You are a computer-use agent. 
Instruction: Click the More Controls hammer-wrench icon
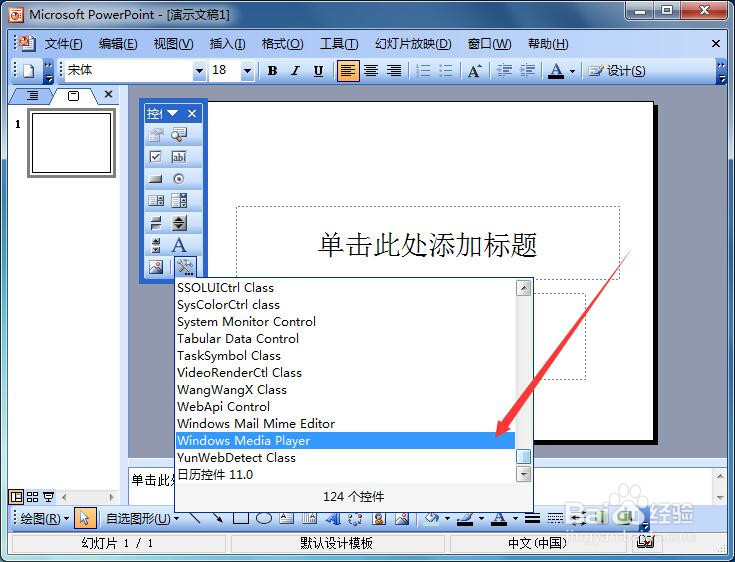185,267
